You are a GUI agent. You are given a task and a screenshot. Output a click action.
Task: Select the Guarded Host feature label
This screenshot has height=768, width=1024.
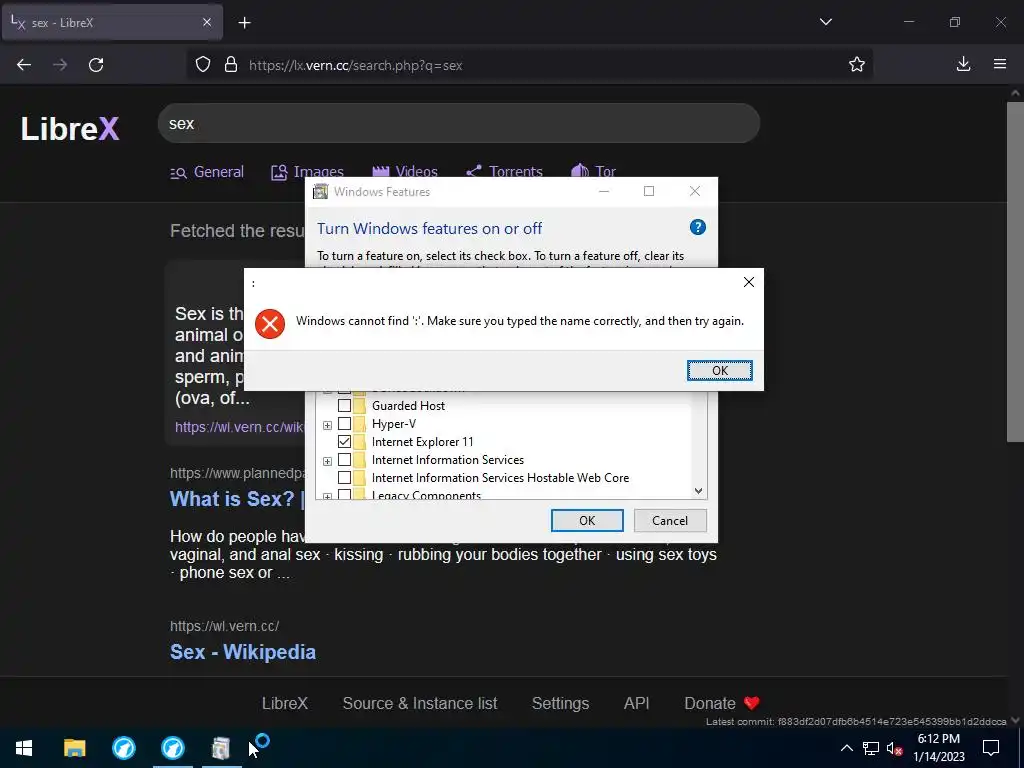pyautogui.click(x=408, y=406)
